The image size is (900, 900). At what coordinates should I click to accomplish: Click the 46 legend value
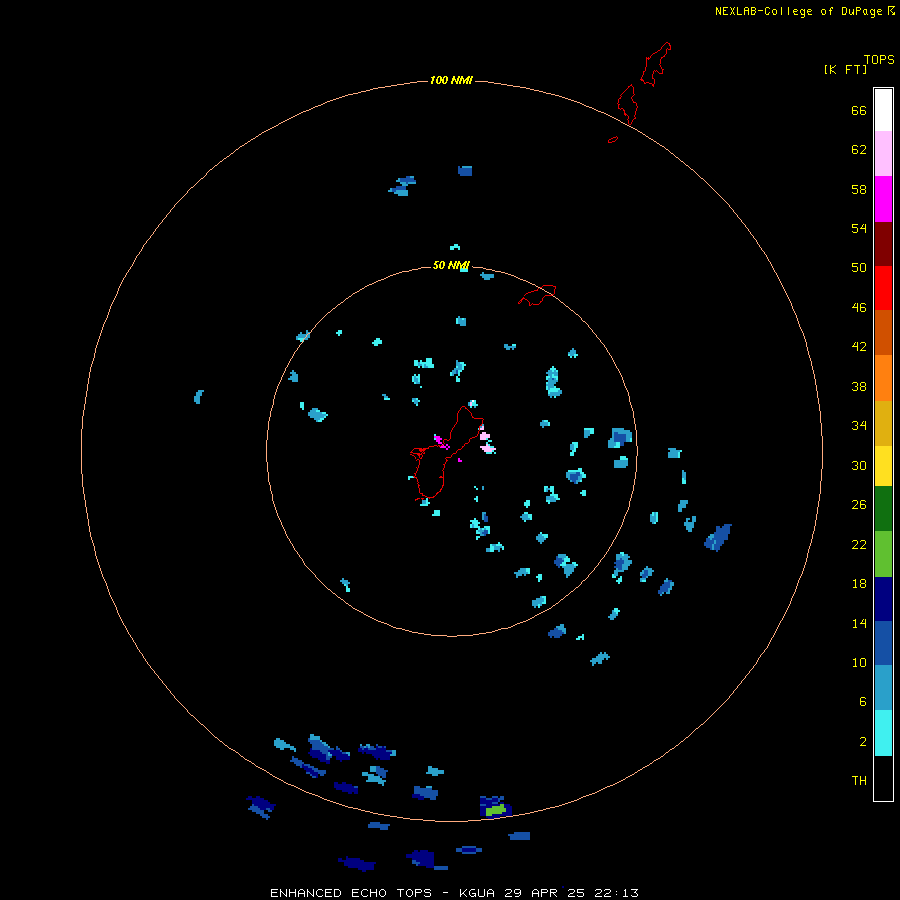tap(859, 308)
